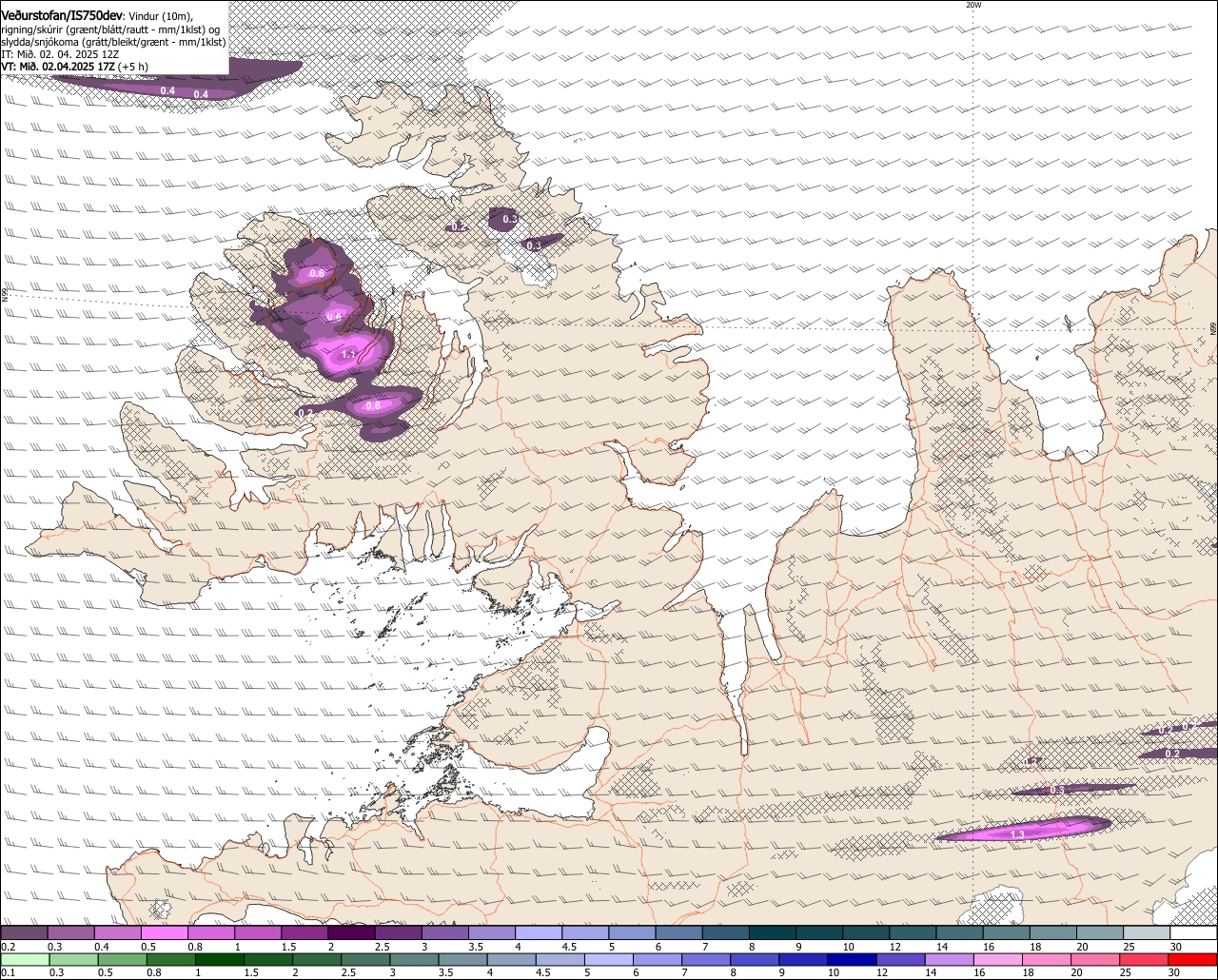1218x980 pixels.
Task: Select the bright red swatch at 30 in lower legend
Action: click(1193, 959)
